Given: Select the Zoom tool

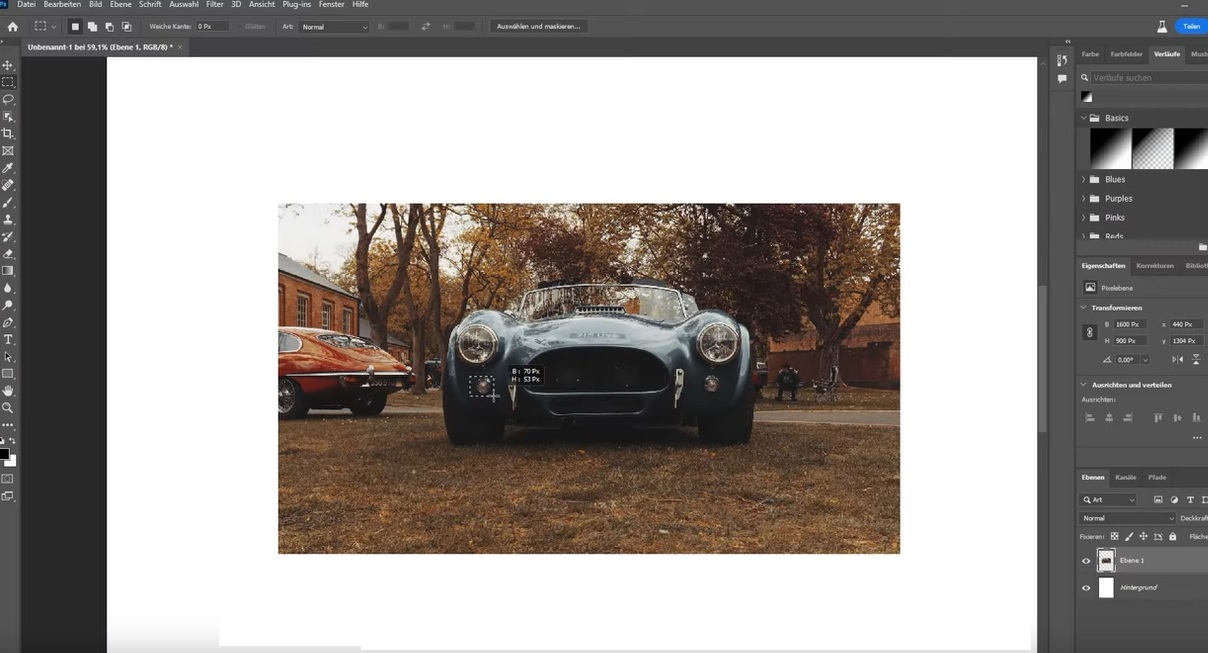Looking at the screenshot, I should (7, 408).
